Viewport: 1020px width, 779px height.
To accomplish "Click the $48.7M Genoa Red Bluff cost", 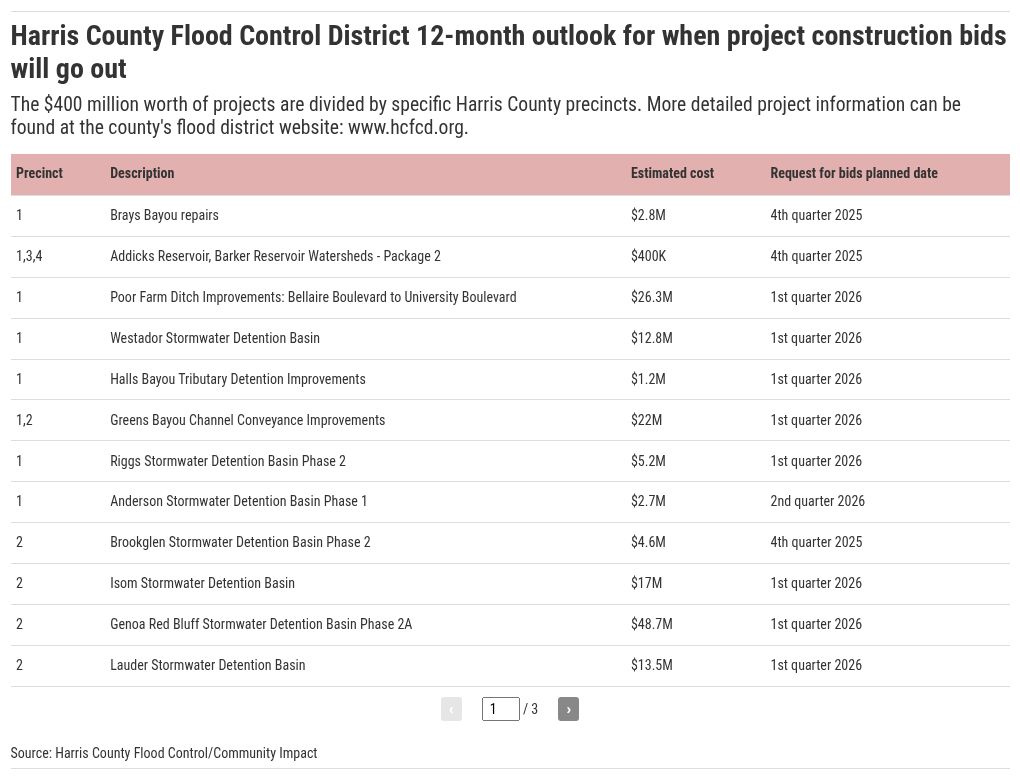I will click(x=651, y=624).
